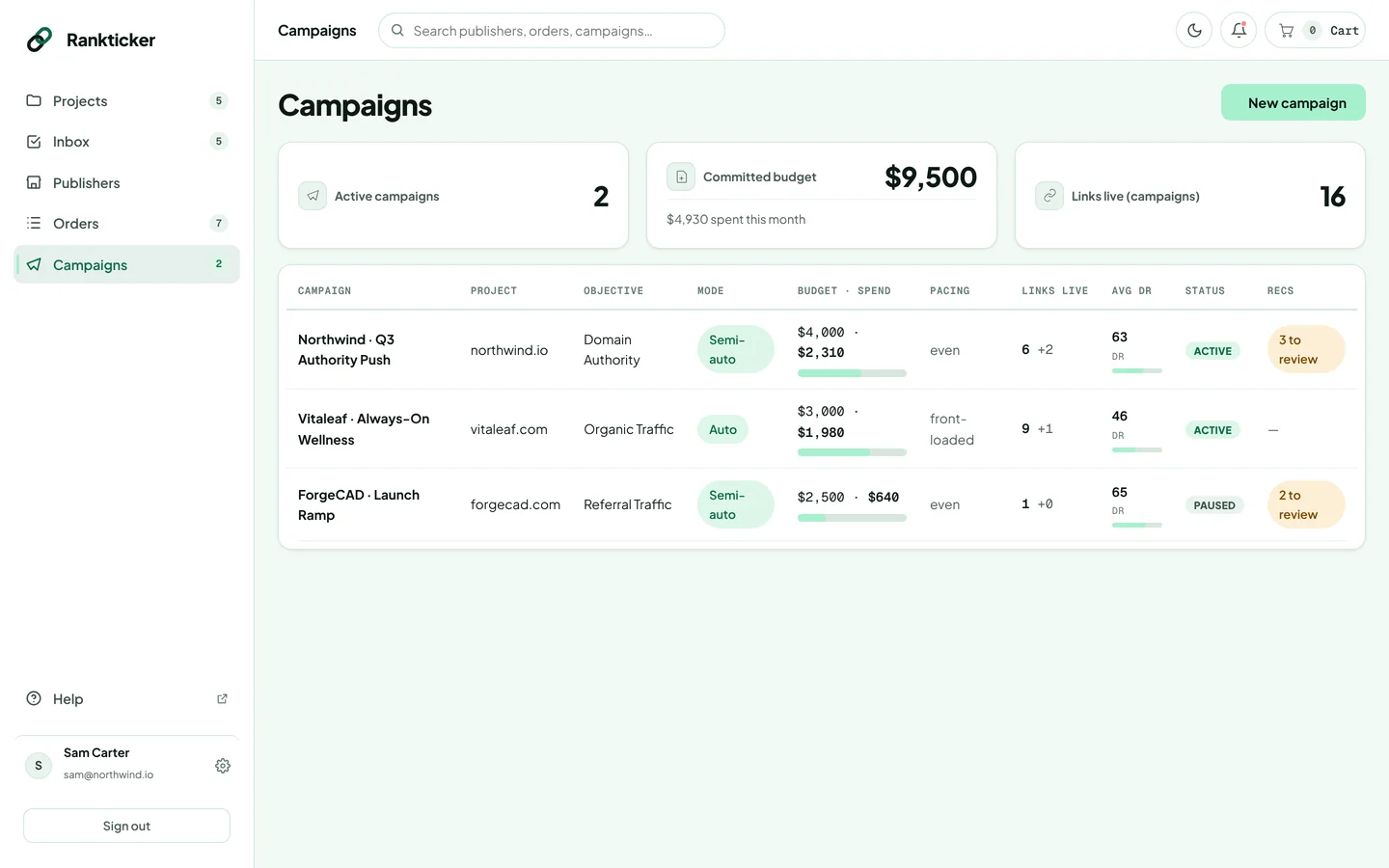Click the Active campaigns card icon
Screen dimensions: 1389x868
pos(313,196)
